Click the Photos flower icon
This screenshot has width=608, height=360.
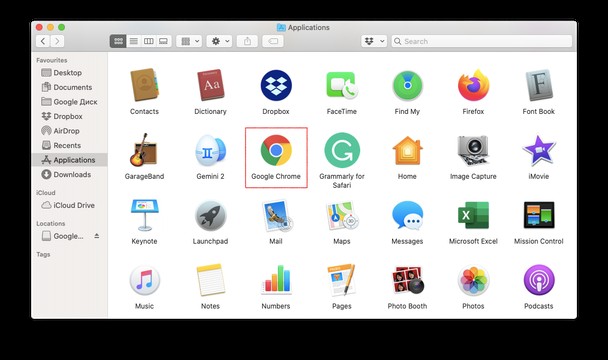[473, 280]
